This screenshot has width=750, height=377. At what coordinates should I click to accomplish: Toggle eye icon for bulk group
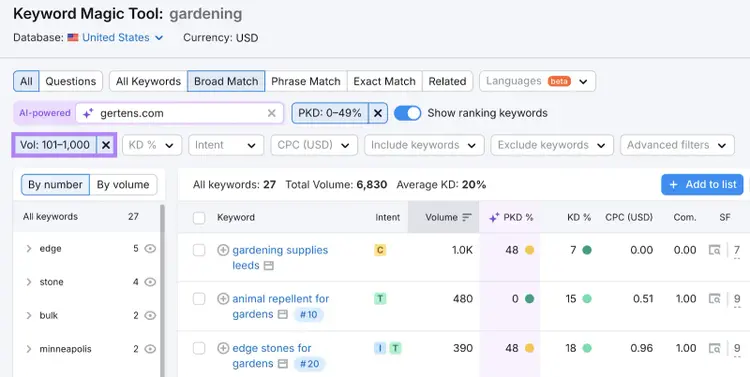150,315
